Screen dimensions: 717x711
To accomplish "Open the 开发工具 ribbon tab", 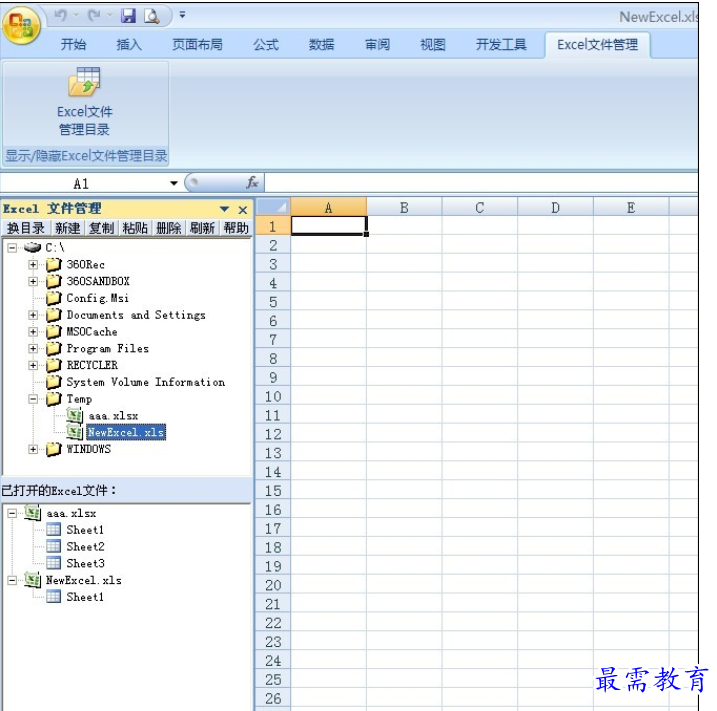I will tap(501, 44).
